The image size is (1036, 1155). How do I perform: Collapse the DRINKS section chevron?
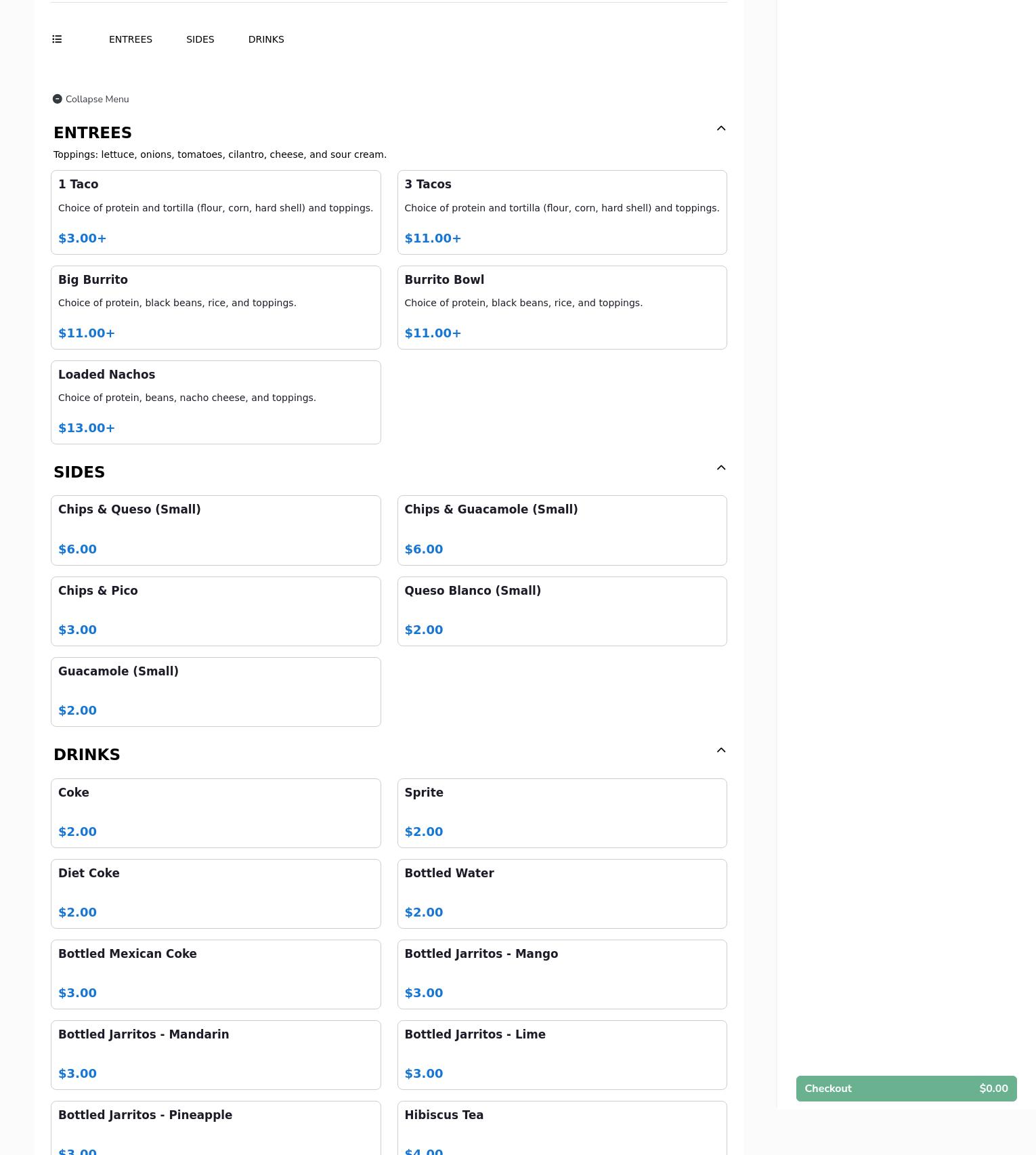click(720, 751)
